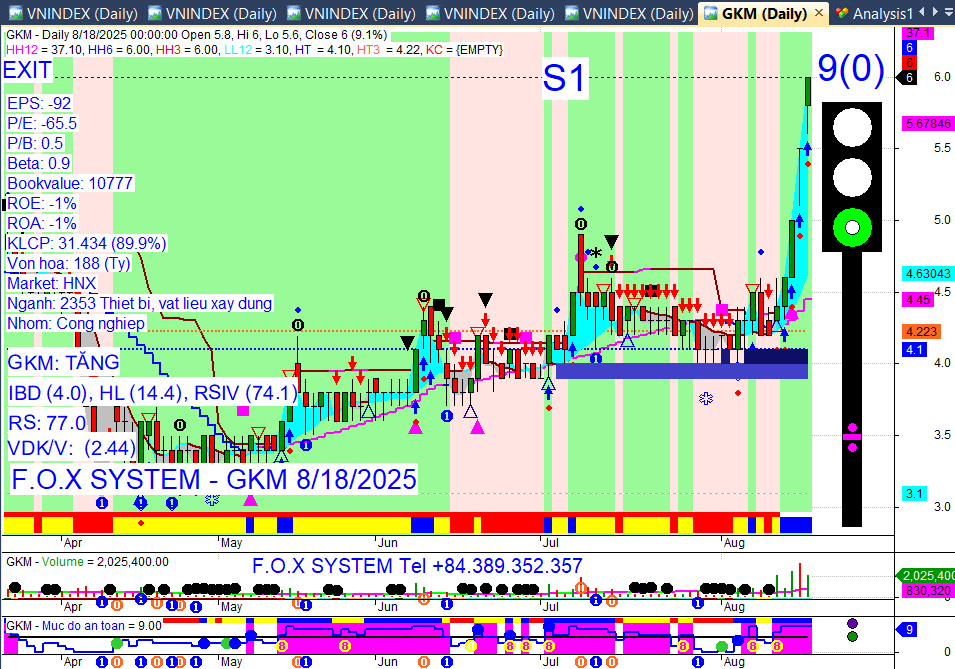
Task: Open the tab list dropdown arrow
Action: 948,12
